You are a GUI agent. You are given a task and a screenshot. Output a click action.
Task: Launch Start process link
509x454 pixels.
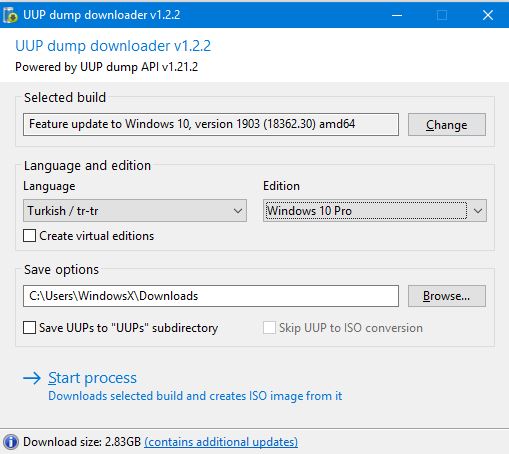pos(92,378)
